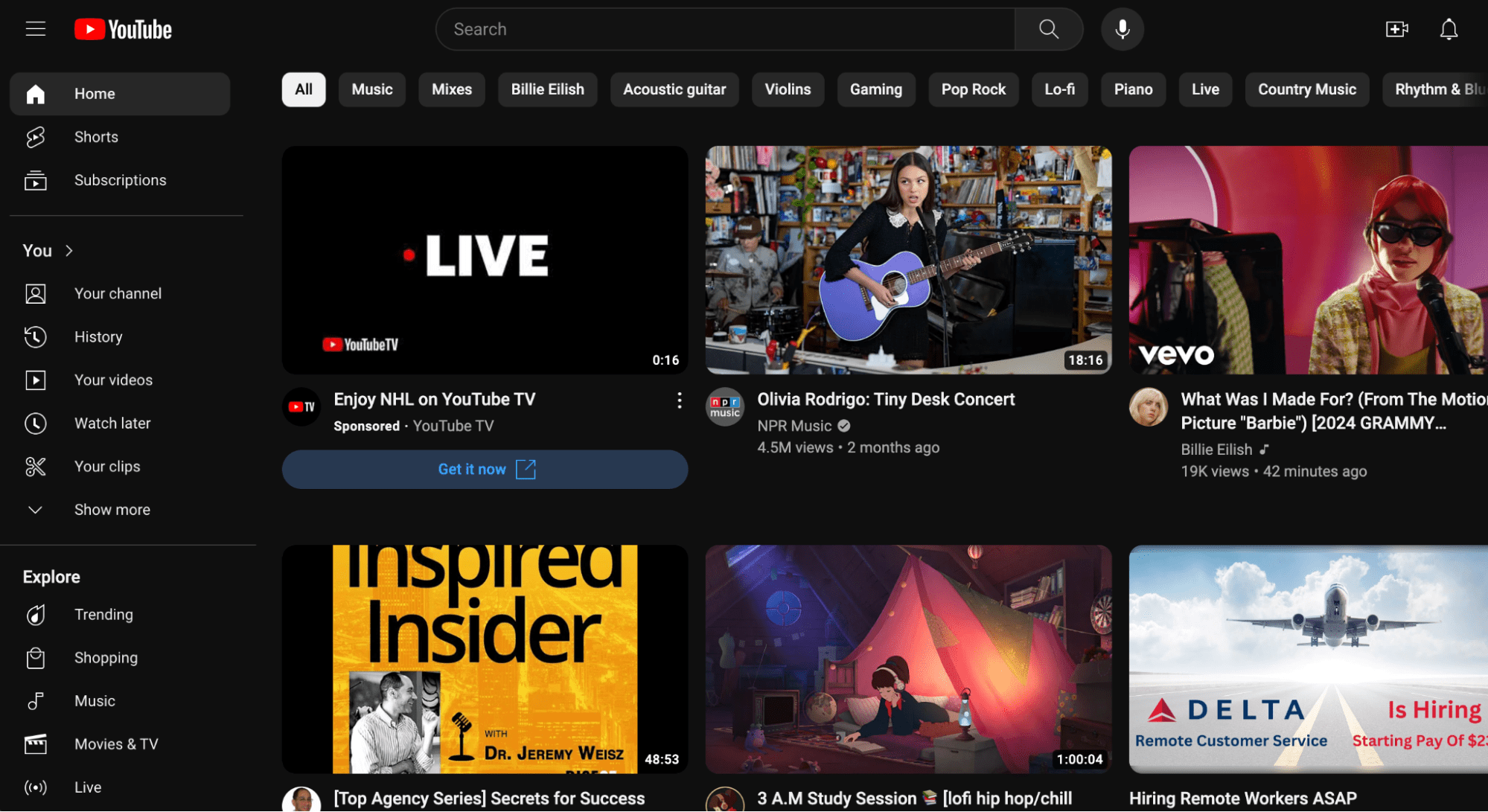Select the Gaming filter chip
The height and width of the screenshot is (812, 1488).
coord(876,89)
